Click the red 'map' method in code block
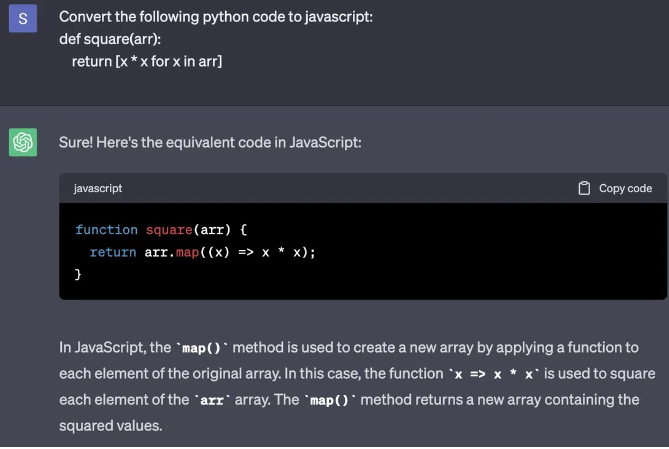Screen dimensions: 669x449 (x=187, y=252)
